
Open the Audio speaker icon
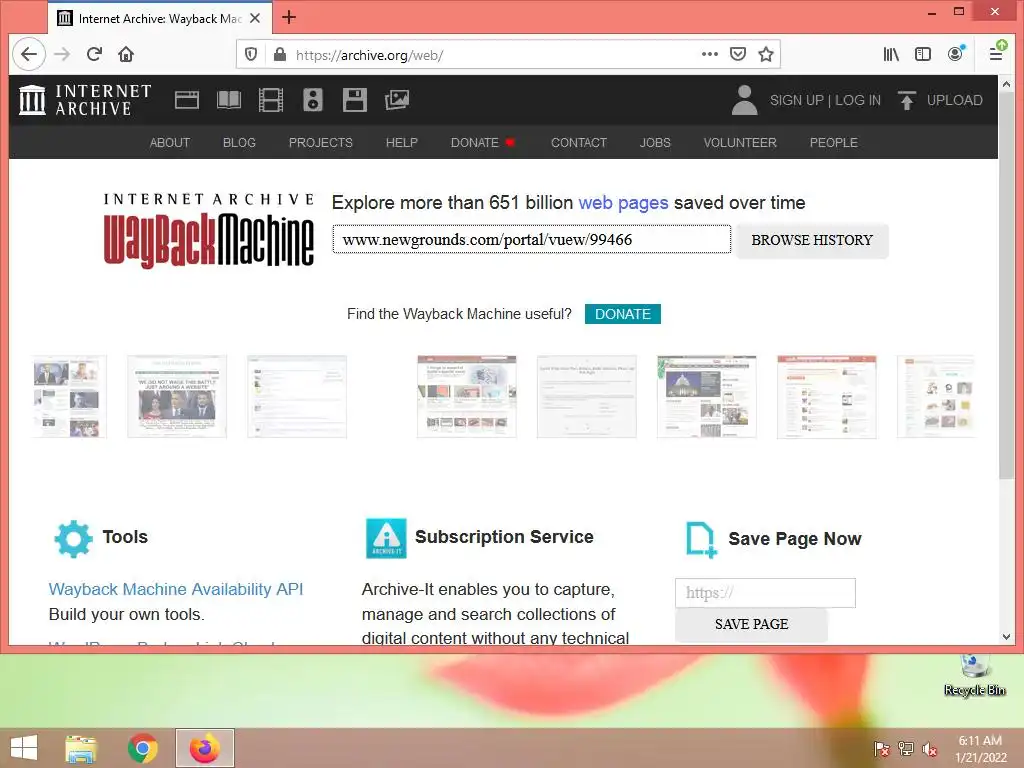[313, 100]
